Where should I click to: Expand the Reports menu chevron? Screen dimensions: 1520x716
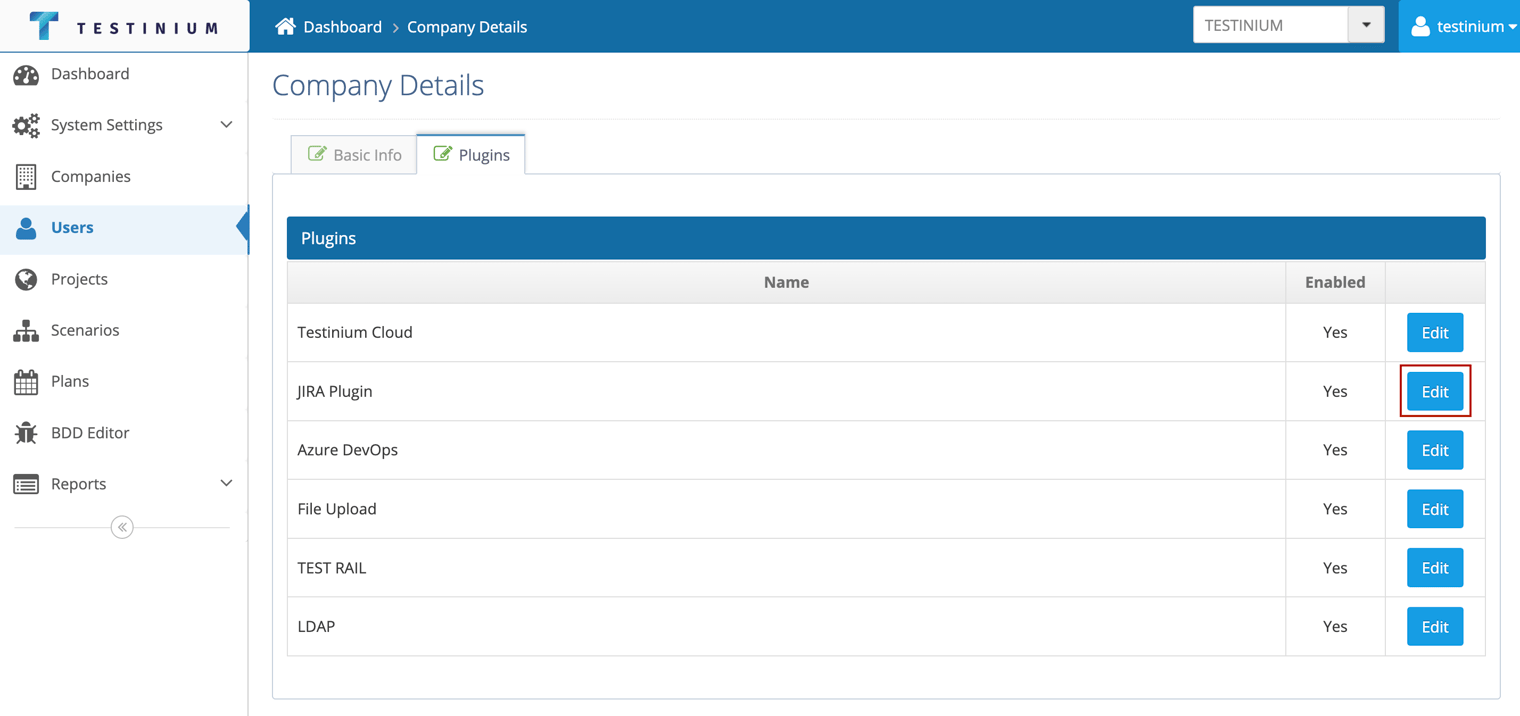(x=226, y=484)
